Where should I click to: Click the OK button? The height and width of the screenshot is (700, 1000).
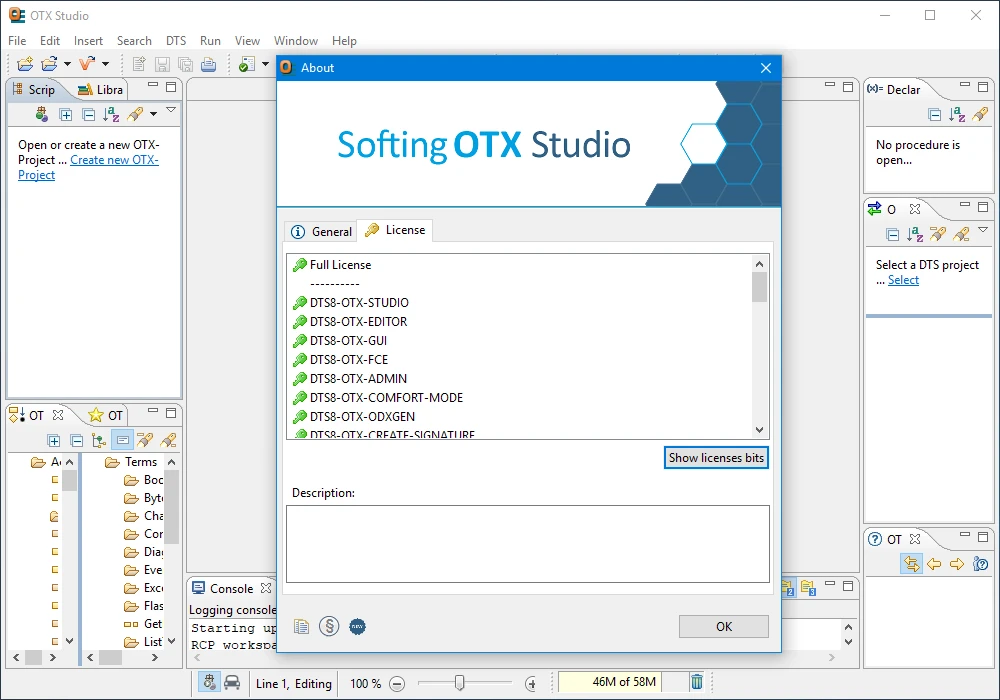click(x=724, y=627)
